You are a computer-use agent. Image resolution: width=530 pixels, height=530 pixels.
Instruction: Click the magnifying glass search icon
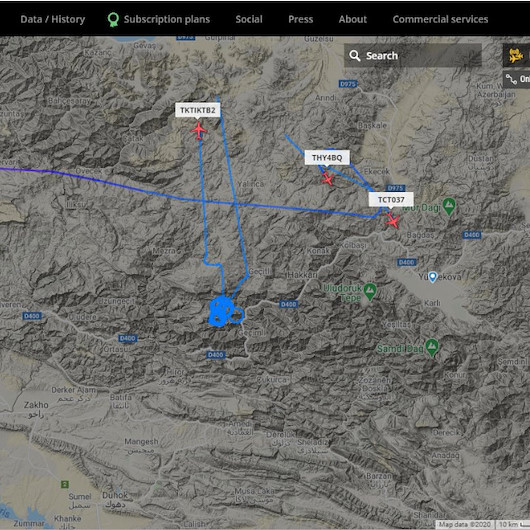354,55
